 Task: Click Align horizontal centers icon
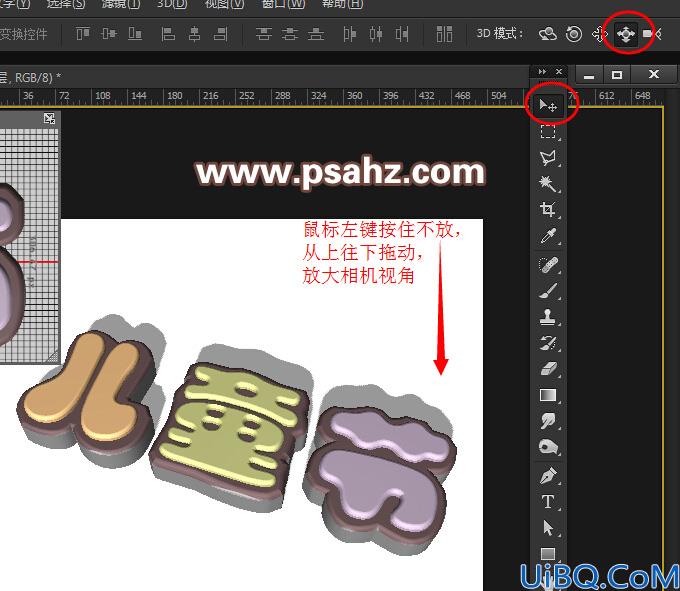point(194,33)
